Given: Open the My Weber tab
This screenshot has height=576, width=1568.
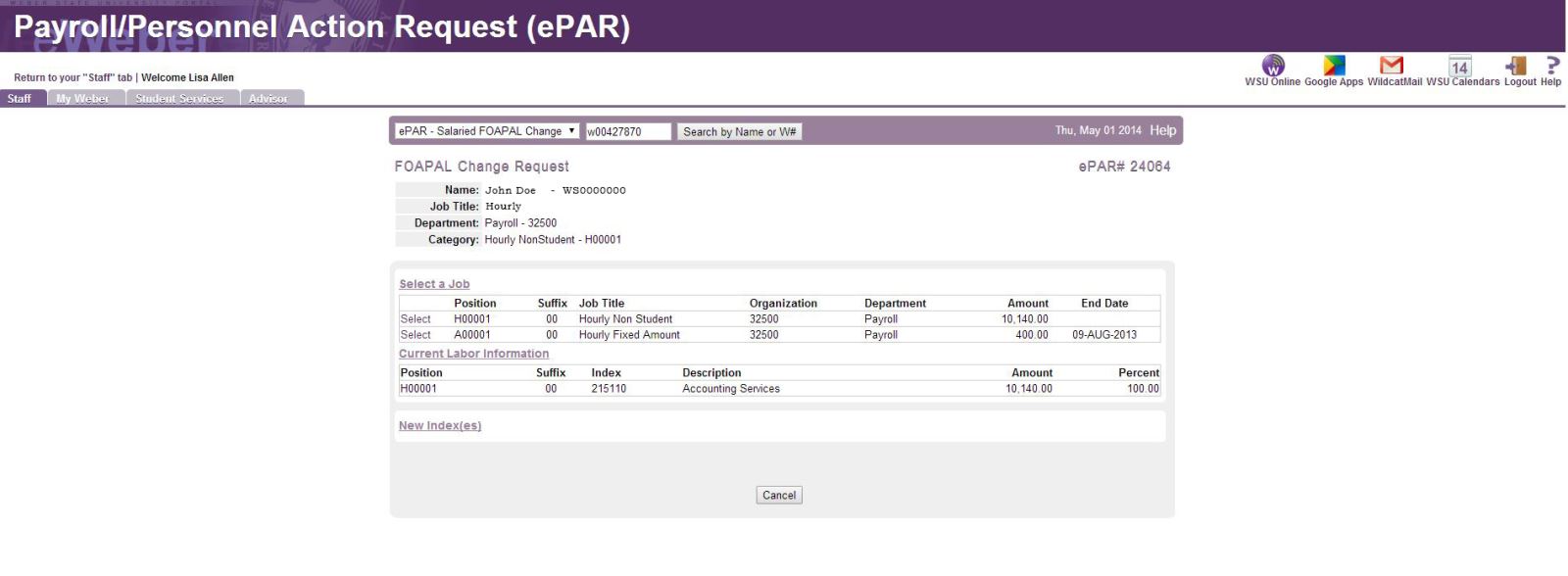Looking at the screenshot, I should tap(83, 99).
